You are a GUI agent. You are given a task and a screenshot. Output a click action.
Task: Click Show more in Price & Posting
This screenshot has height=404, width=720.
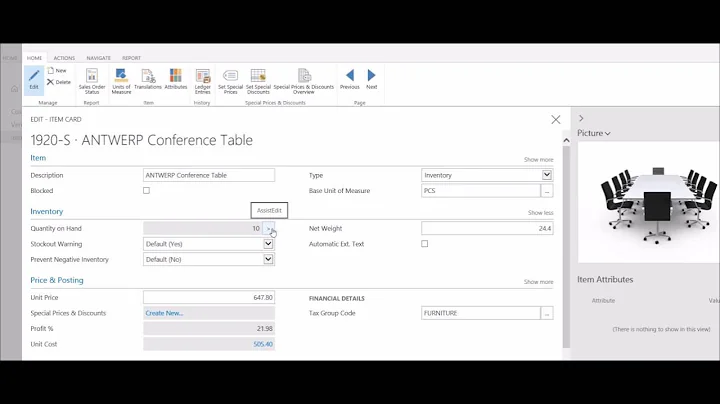(x=539, y=282)
